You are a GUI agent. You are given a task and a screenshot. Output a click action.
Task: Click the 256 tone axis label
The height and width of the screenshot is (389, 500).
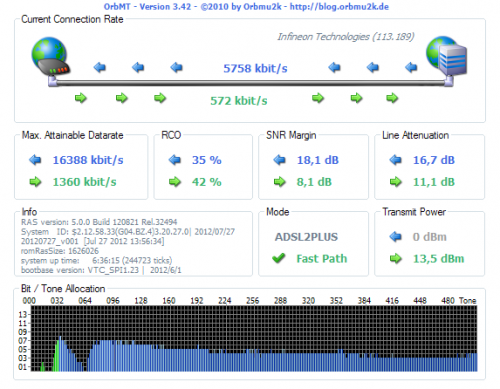[x=252, y=301]
